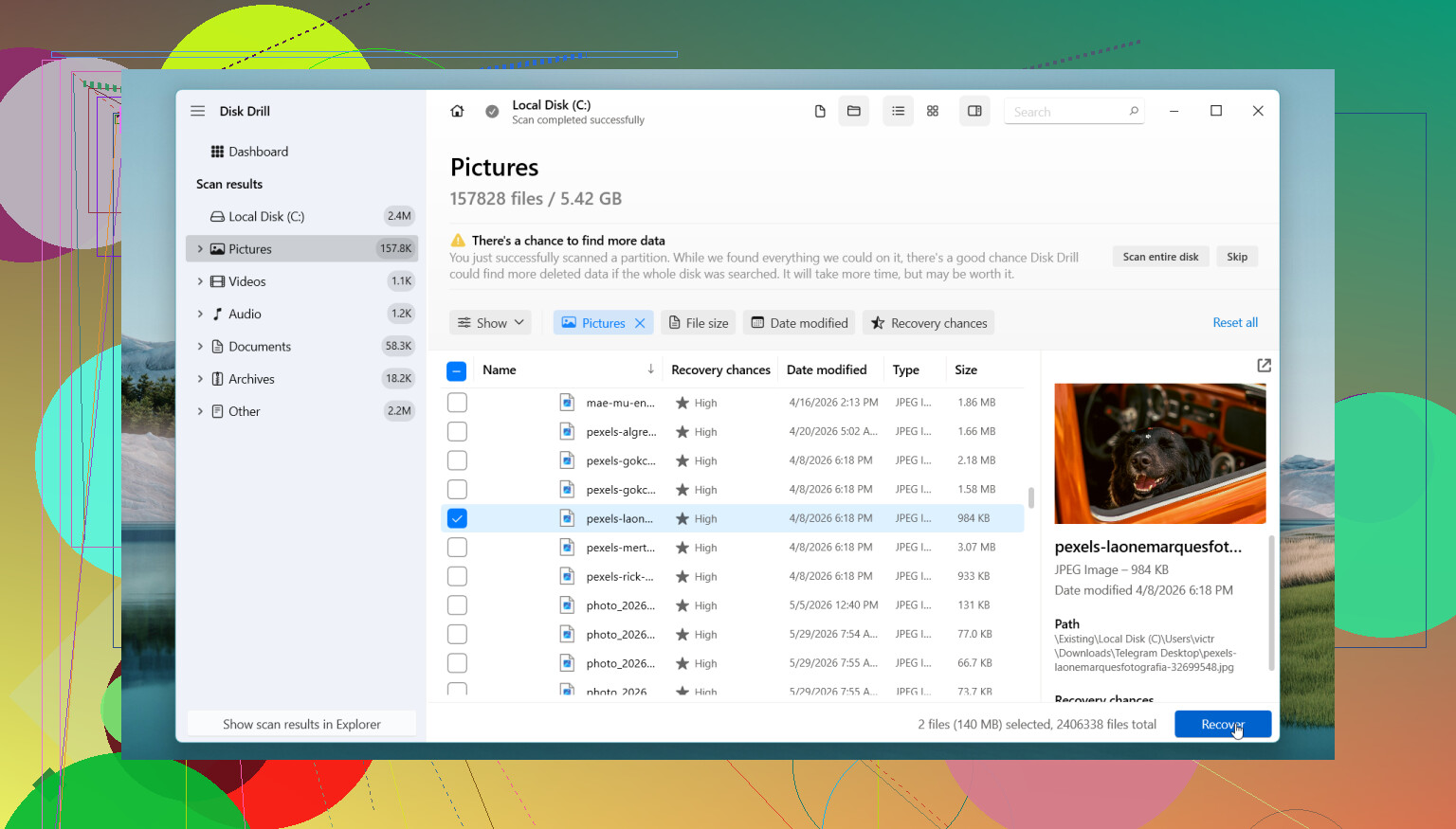Switch to file view icon in toolbar

(820, 112)
